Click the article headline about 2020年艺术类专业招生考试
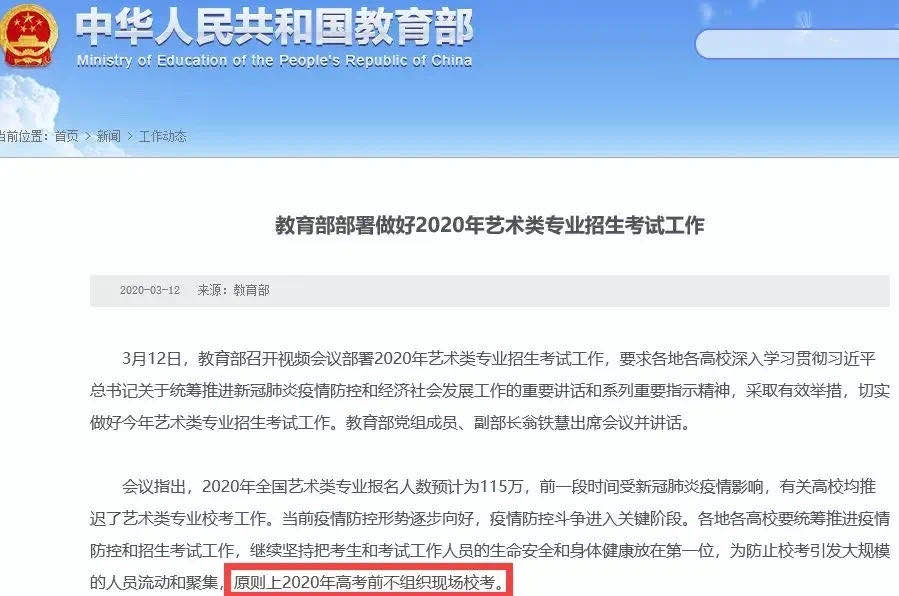The width and height of the screenshot is (899, 596). point(490,225)
